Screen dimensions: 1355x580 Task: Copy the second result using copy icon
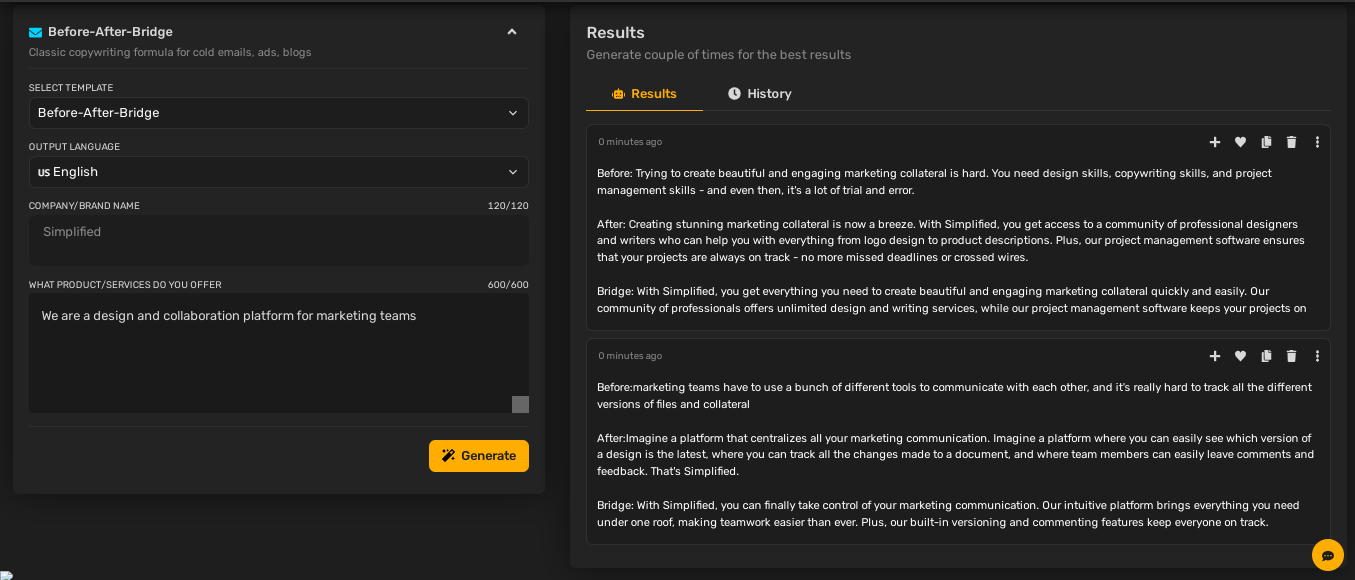pyautogui.click(x=1266, y=356)
